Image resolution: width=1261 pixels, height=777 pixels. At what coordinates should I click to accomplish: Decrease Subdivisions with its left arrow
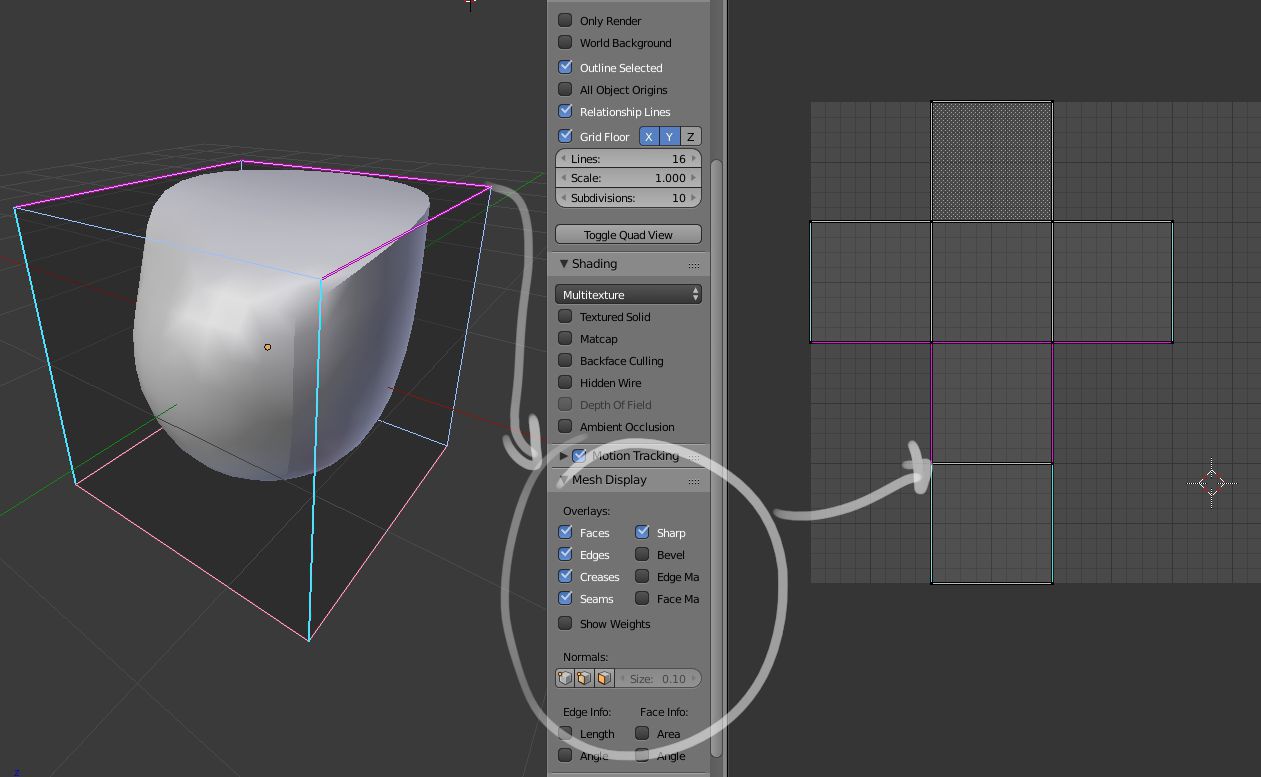[x=562, y=198]
